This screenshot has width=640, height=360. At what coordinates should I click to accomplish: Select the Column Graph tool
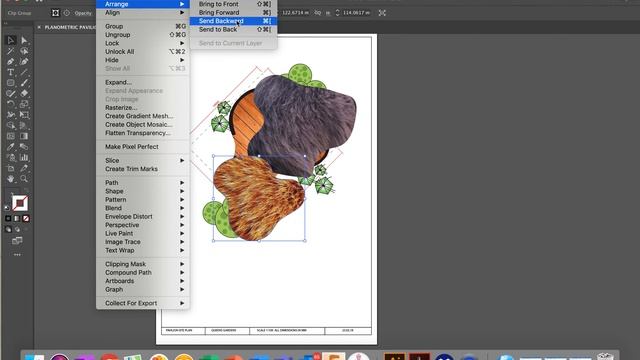24,157
